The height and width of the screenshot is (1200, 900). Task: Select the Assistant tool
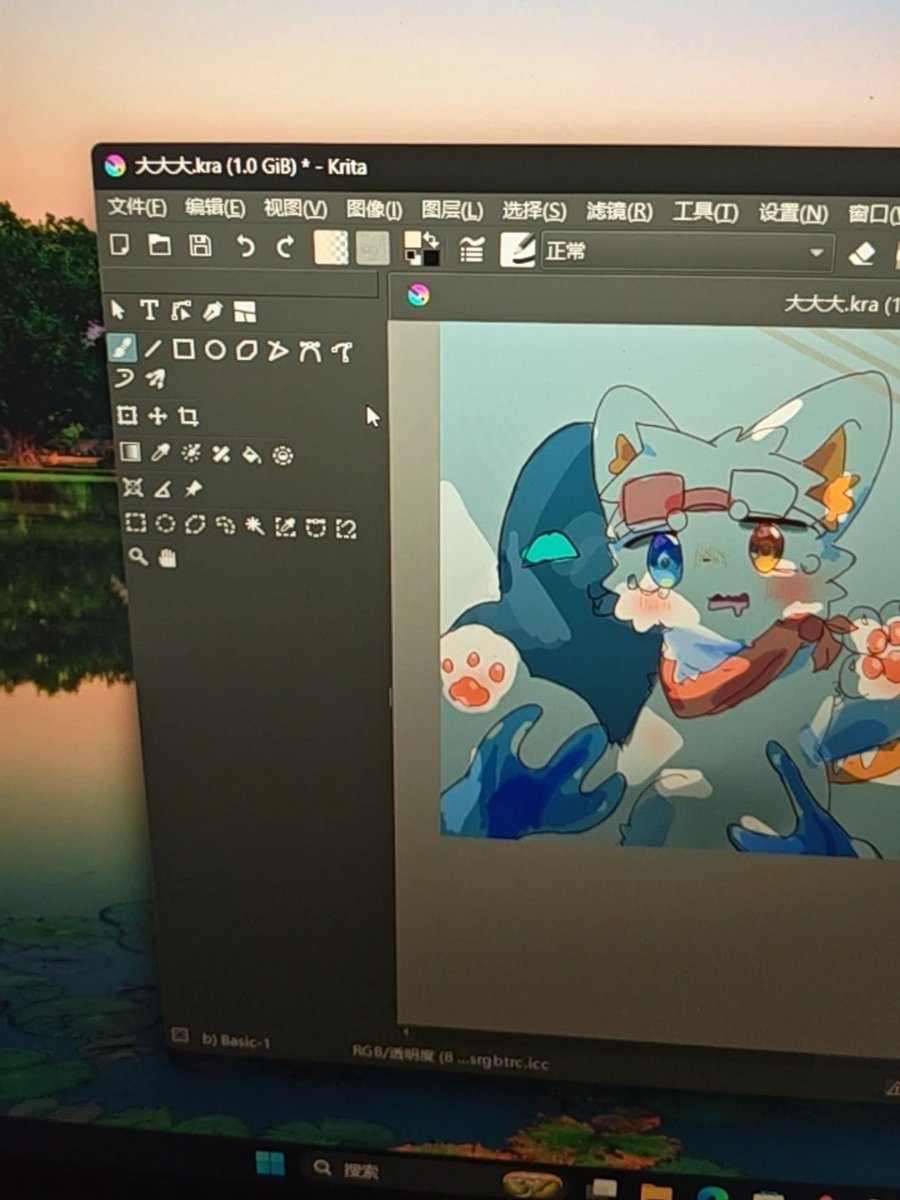(132, 488)
